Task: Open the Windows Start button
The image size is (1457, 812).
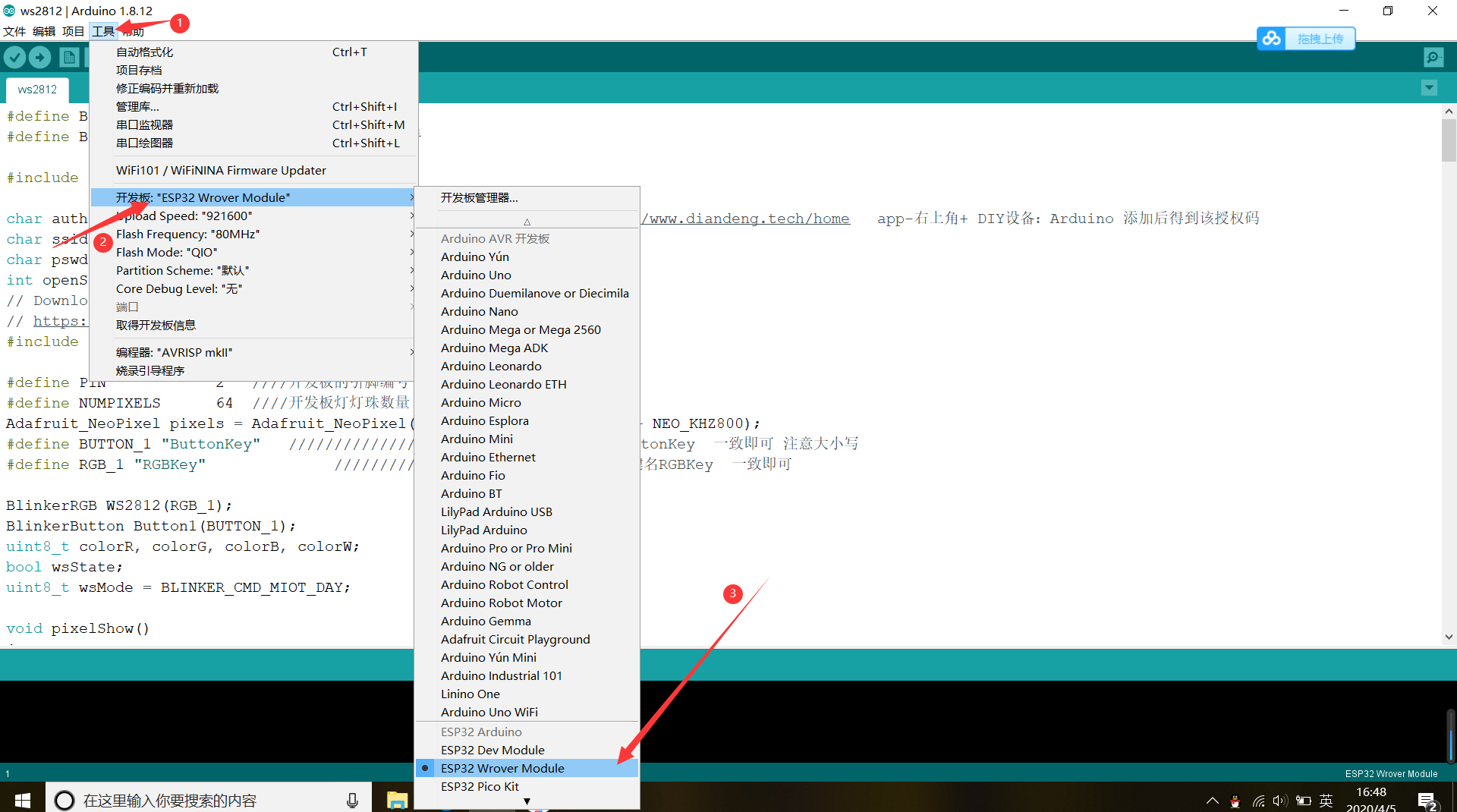Action: point(22,800)
